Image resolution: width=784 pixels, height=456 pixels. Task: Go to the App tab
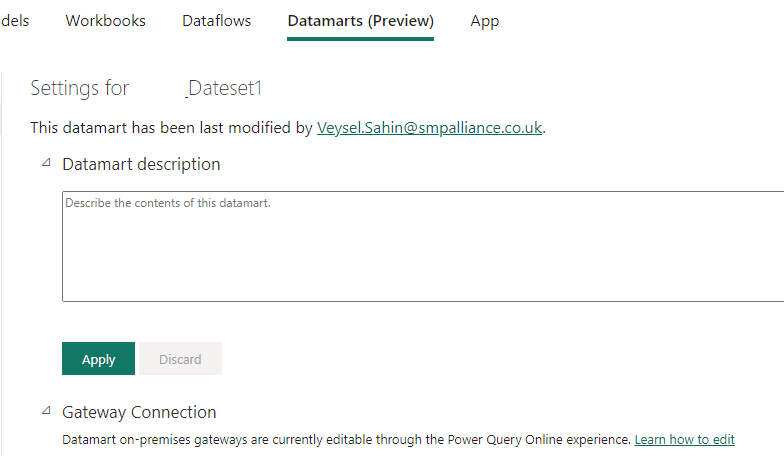pyautogui.click(x=484, y=20)
